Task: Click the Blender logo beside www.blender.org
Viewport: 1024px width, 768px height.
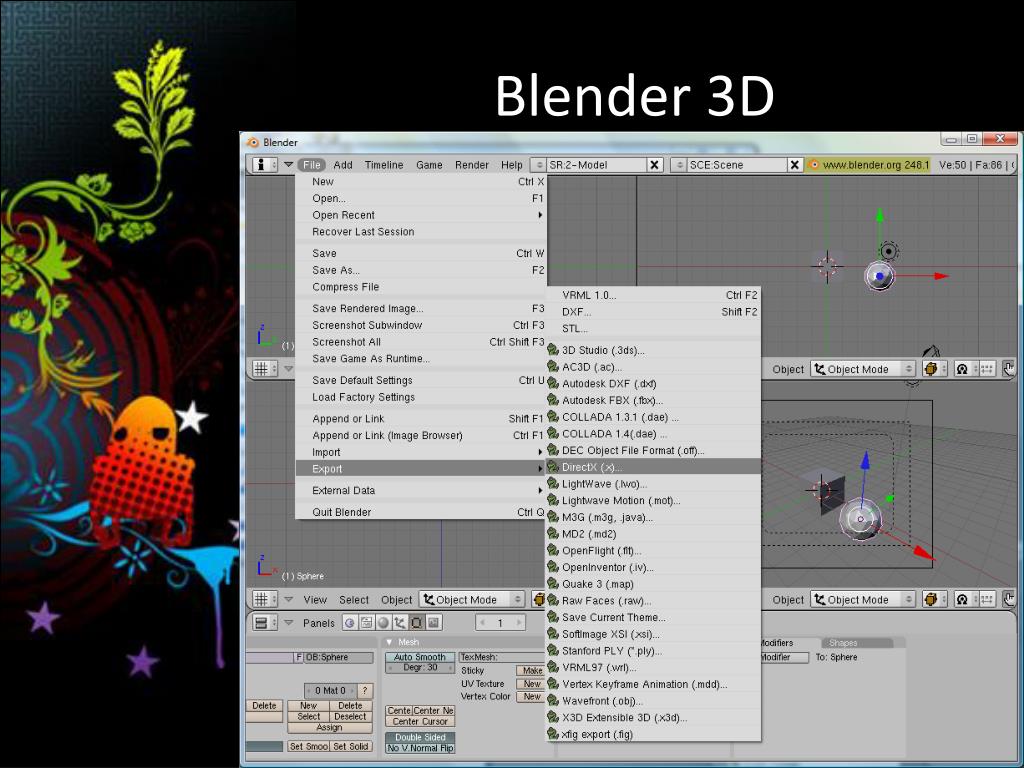Action: 814,165
